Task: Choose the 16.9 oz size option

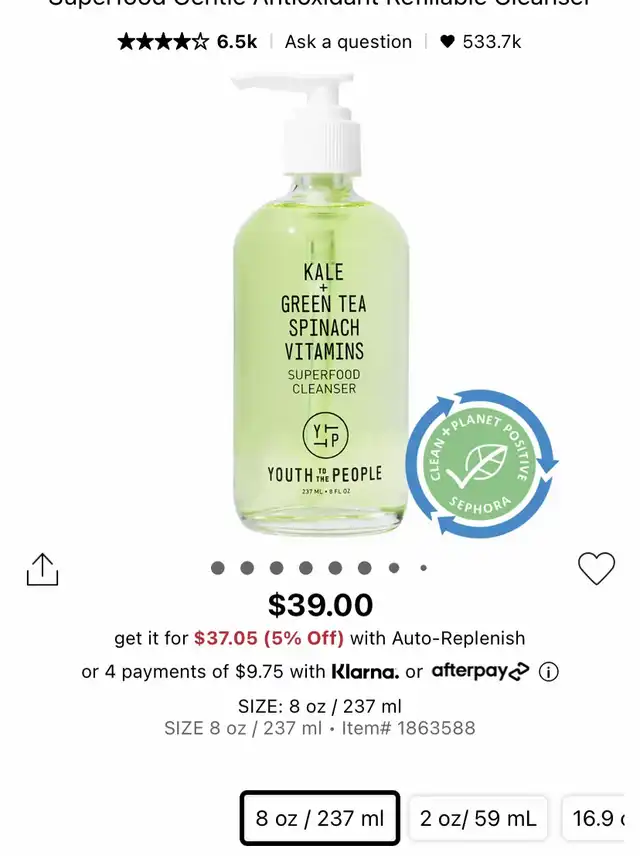Action: coord(593,818)
